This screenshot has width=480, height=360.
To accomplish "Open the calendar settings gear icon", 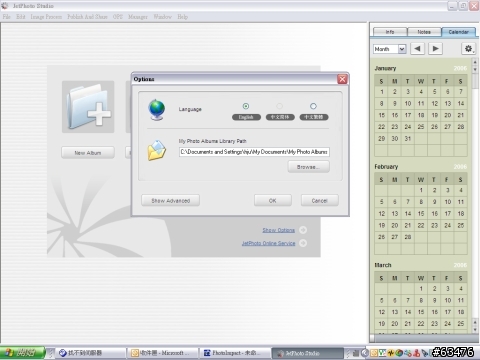I will [x=468, y=49].
